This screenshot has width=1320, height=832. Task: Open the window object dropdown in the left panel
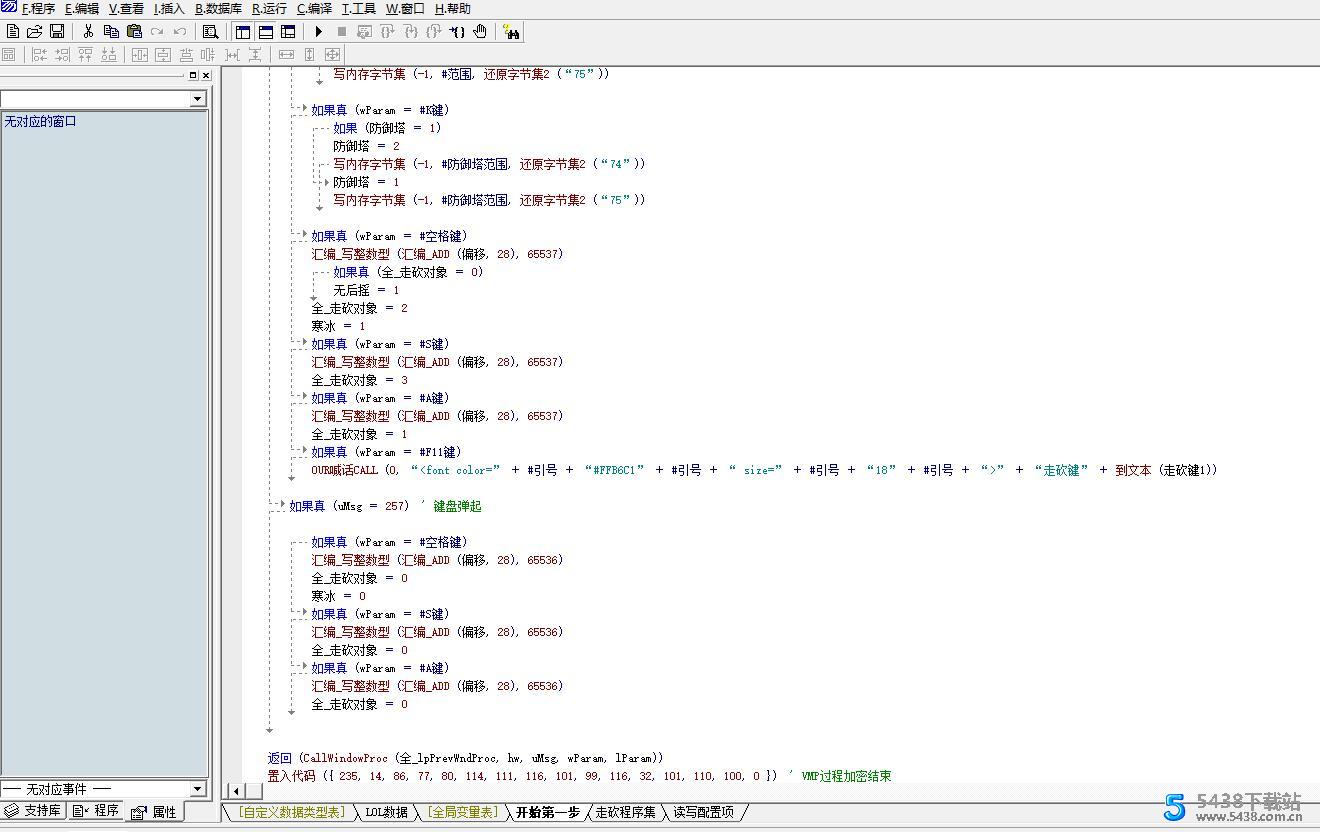[x=197, y=99]
